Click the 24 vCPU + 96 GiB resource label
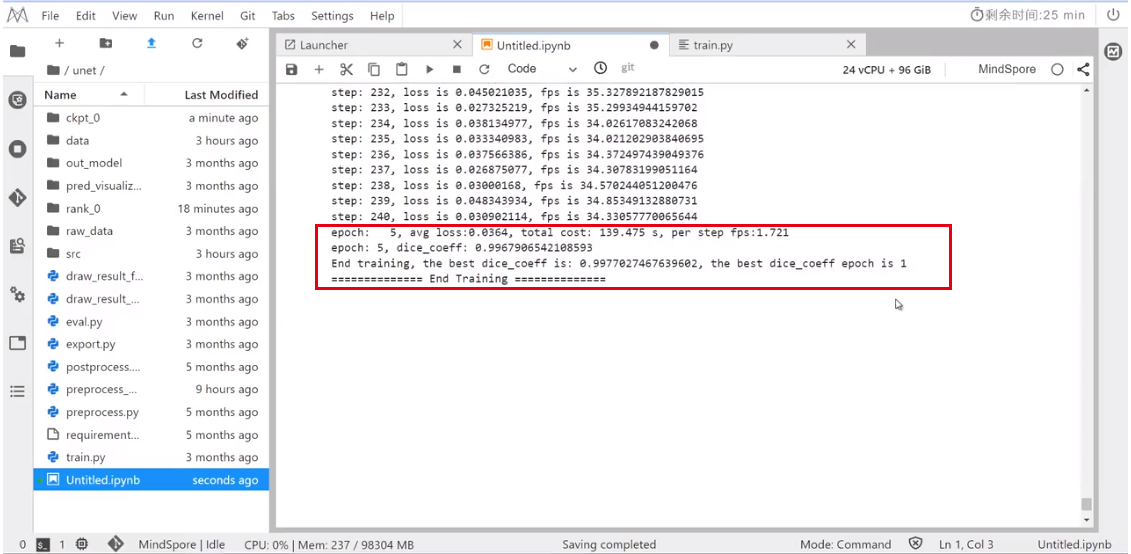 (x=886, y=70)
